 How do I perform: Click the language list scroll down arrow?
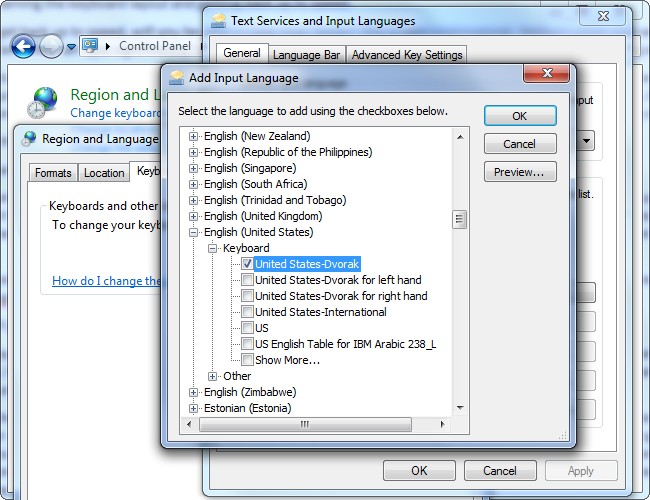click(x=459, y=408)
